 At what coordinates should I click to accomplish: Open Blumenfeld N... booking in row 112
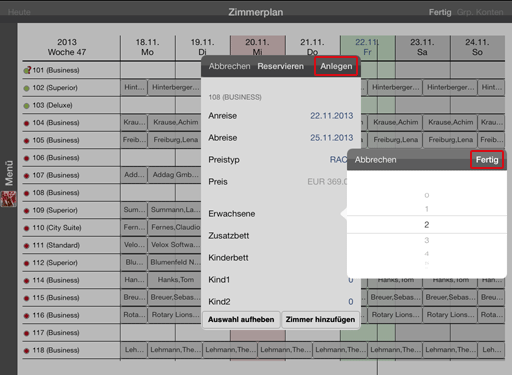point(175,262)
